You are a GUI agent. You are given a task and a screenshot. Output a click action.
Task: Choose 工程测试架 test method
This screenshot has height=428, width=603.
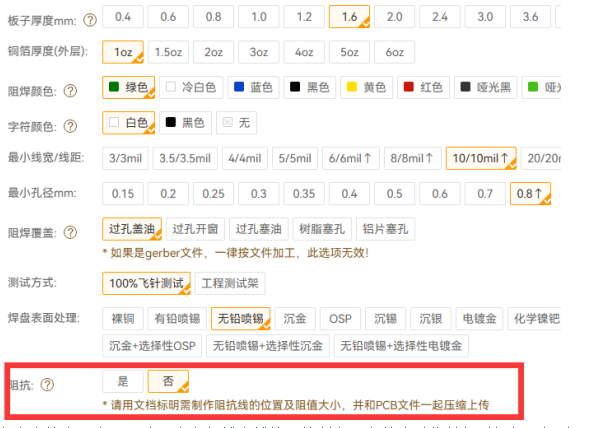pos(230,283)
